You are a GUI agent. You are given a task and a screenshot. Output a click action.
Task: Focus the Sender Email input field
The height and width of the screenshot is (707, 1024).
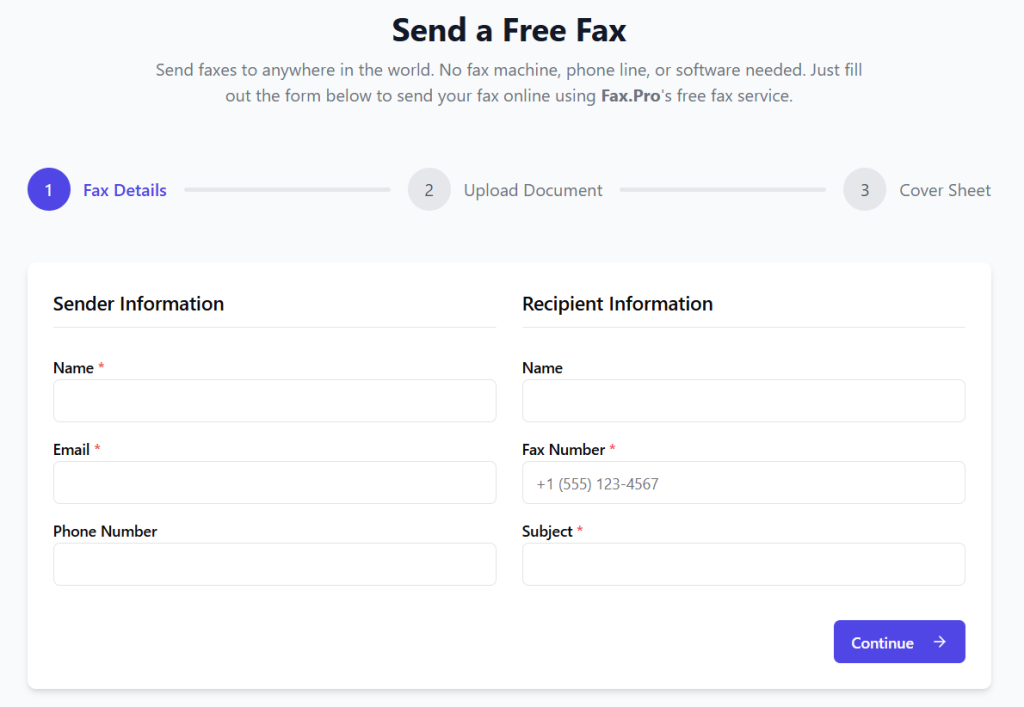pyautogui.click(x=275, y=482)
